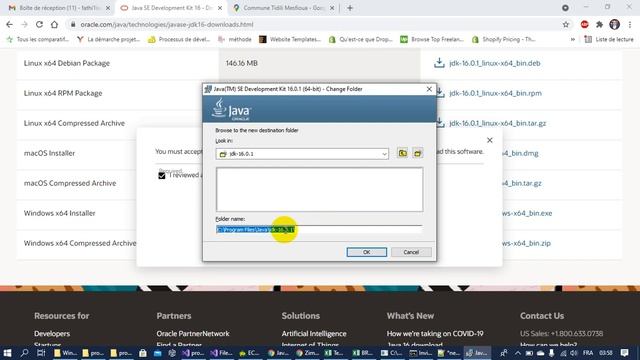This screenshot has width=640, height=360.
Task: Download jdk-16.0.1_linux-x64_bin.rpm
Action: [x=496, y=93]
